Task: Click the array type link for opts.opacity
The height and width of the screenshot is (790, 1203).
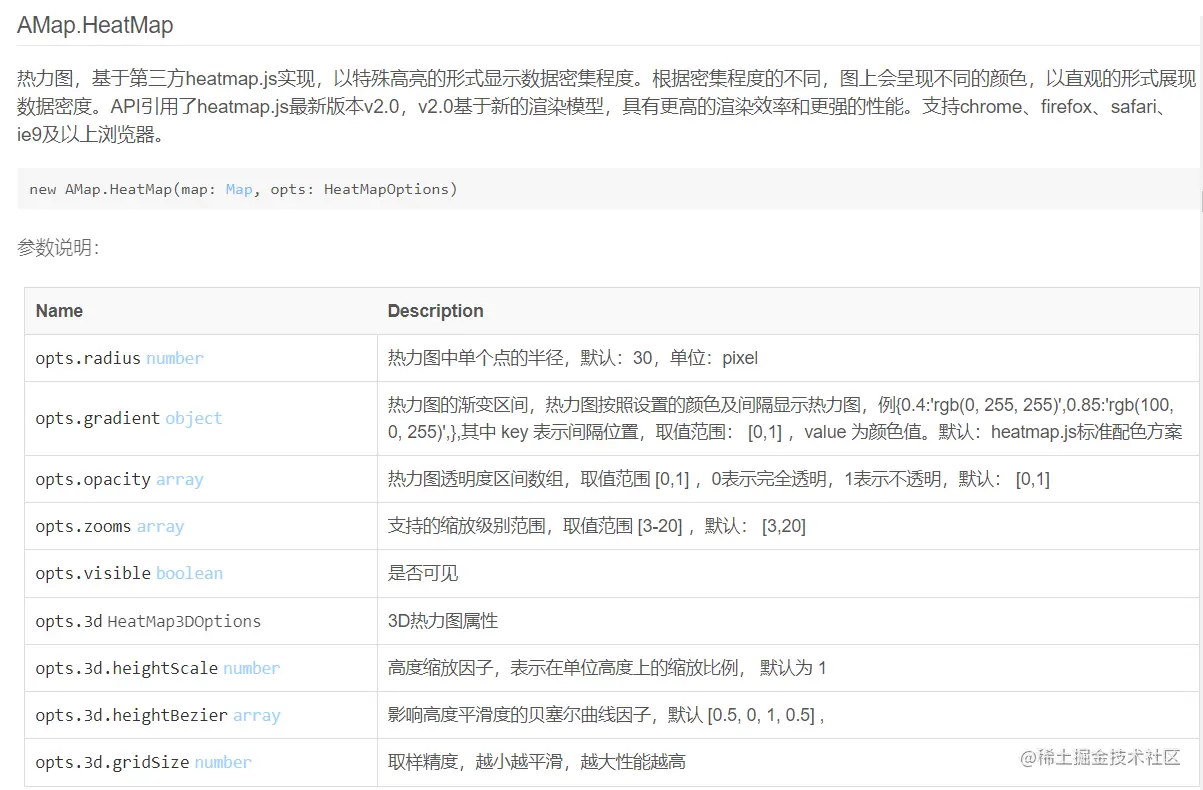Action: pyautogui.click(x=180, y=479)
